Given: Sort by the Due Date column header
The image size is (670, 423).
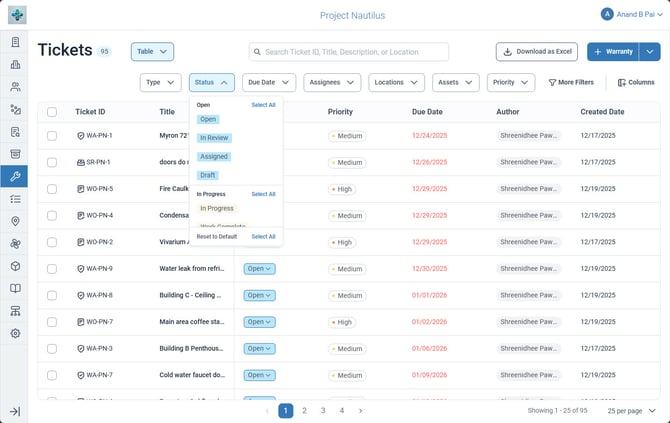Looking at the screenshot, I should tap(427, 112).
